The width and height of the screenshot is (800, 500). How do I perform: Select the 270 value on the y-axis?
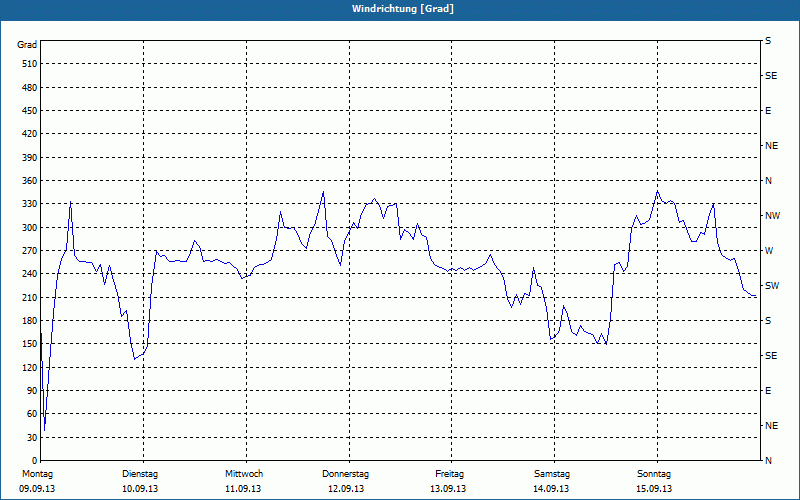30,251
